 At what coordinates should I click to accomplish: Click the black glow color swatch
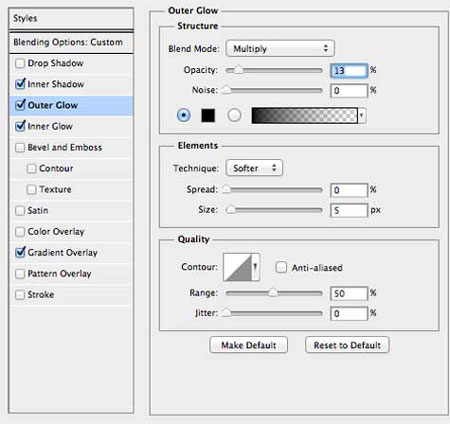[x=208, y=115]
